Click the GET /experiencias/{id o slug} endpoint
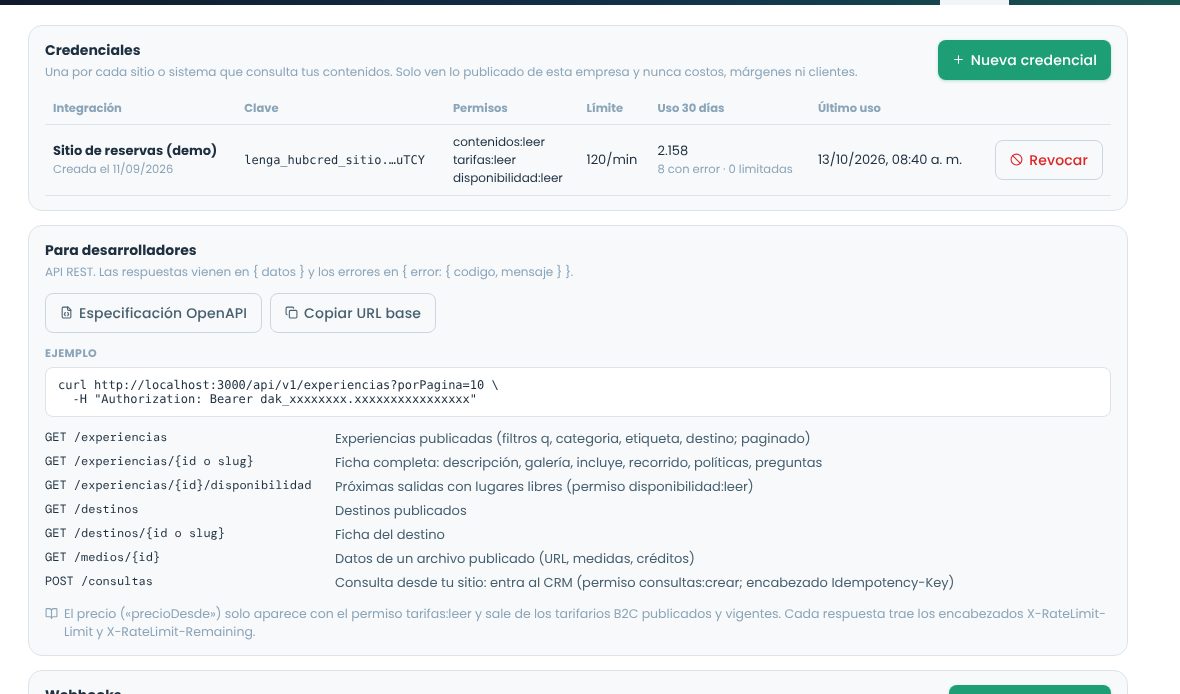This screenshot has width=1180, height=694. (x=149, y=461)
